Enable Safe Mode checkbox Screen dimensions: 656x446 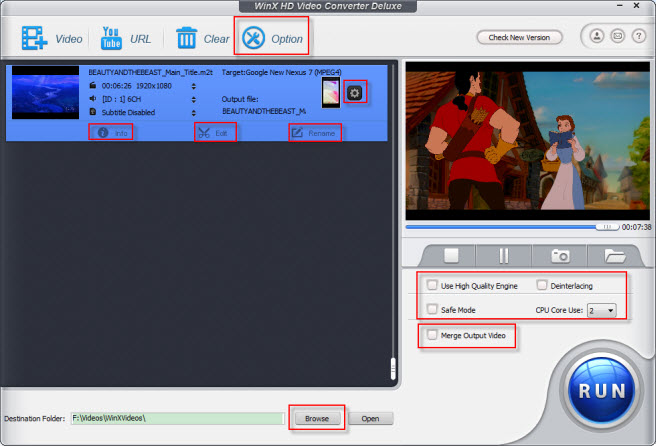coord(432,309)
